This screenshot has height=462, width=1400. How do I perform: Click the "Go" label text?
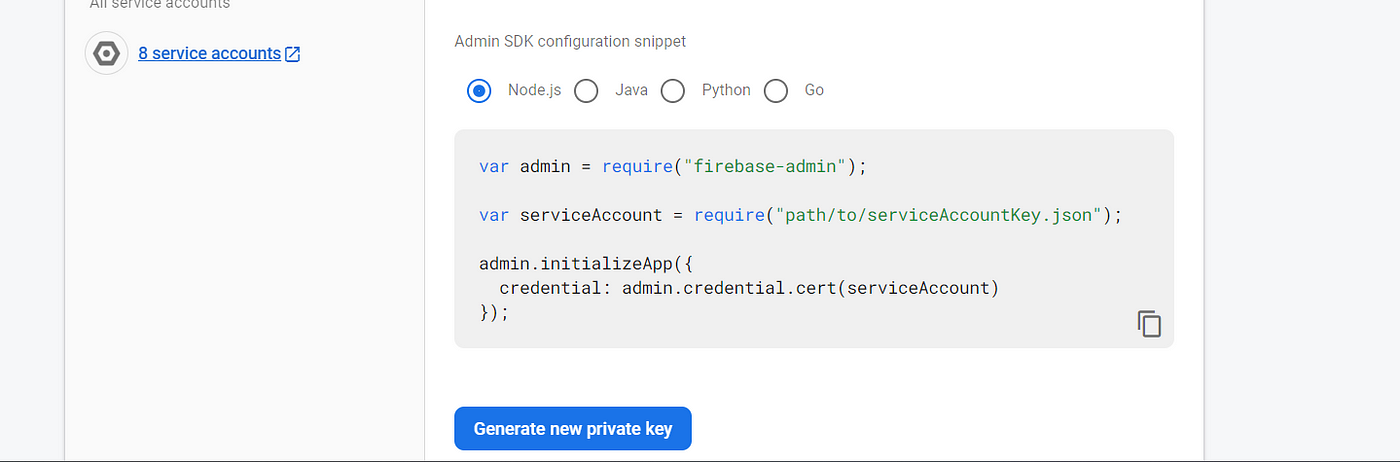coord(814,90)
